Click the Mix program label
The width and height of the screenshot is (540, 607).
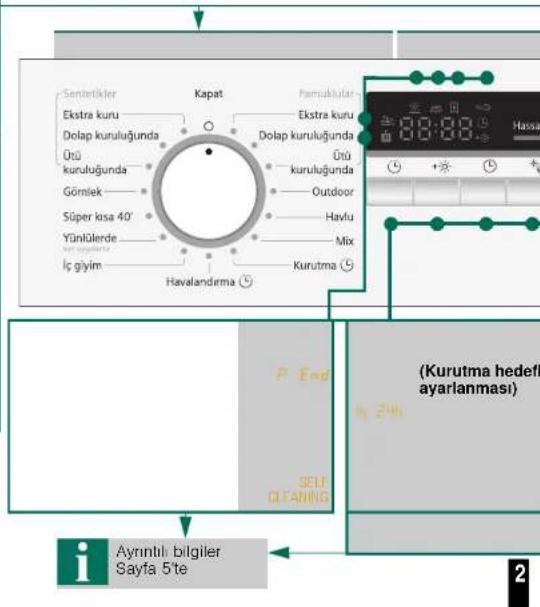tap(345, 241)
